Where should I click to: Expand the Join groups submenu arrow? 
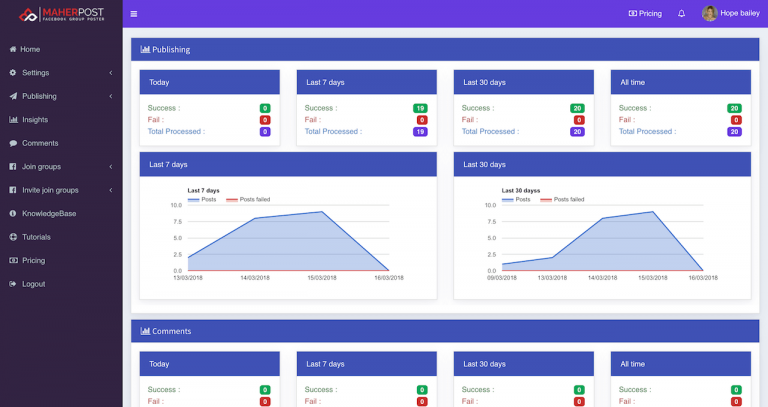110,167
